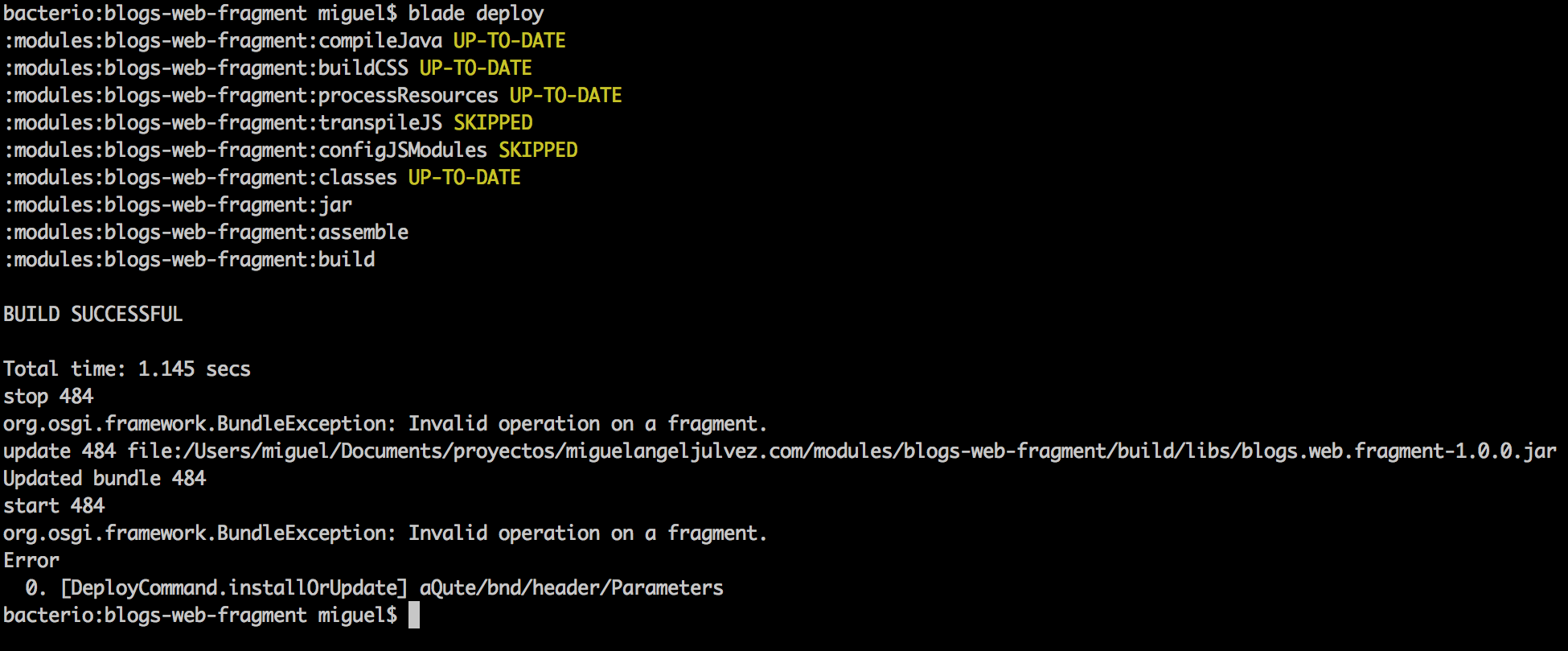Click the file path to blogs.web.fragment-1.0.0.jar

(841, 451)
